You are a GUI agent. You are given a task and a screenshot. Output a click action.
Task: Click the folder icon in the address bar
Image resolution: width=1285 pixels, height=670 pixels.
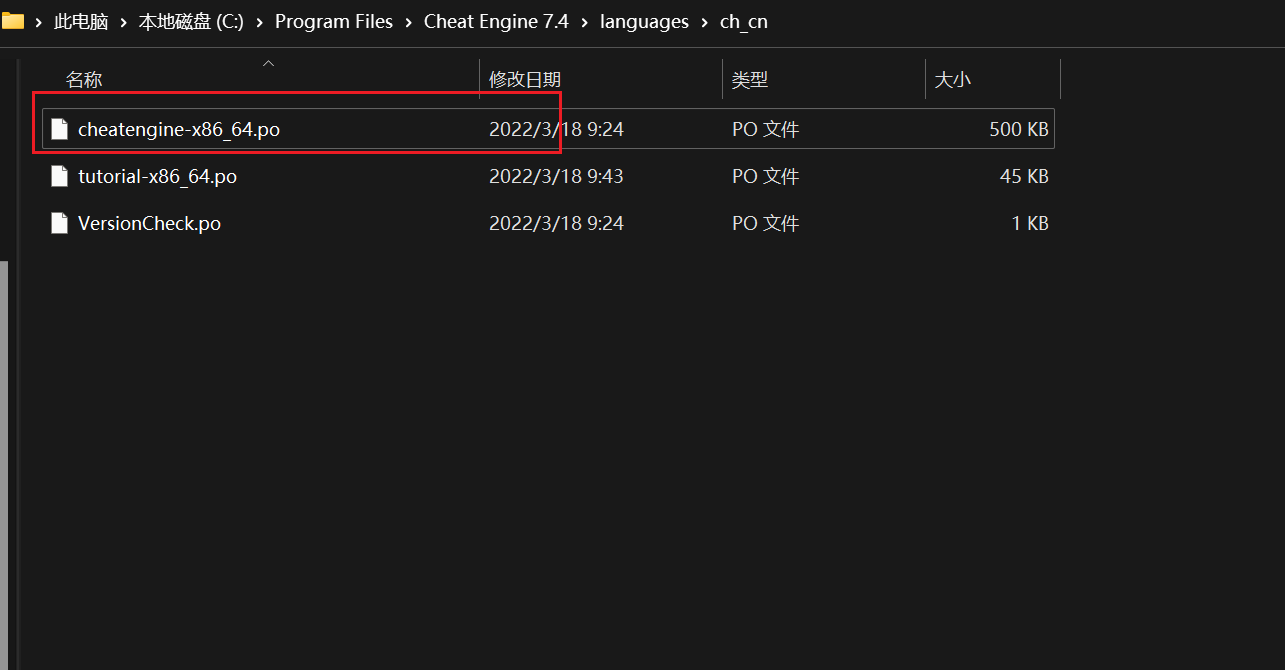14,20
